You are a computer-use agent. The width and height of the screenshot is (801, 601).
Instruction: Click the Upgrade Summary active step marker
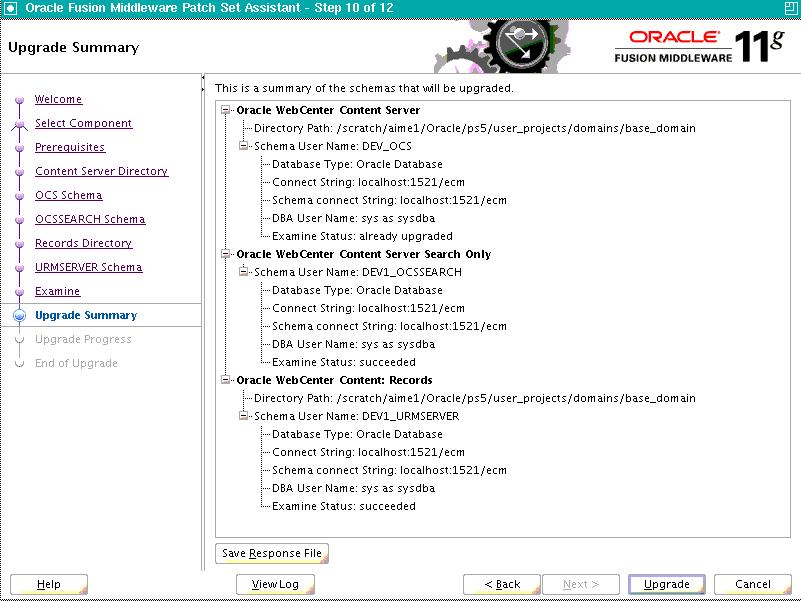pyautogui.click(x=19, y=315)
